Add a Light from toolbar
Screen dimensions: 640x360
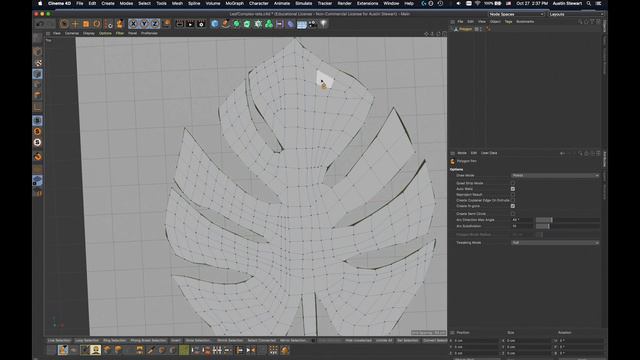point(324,24)
